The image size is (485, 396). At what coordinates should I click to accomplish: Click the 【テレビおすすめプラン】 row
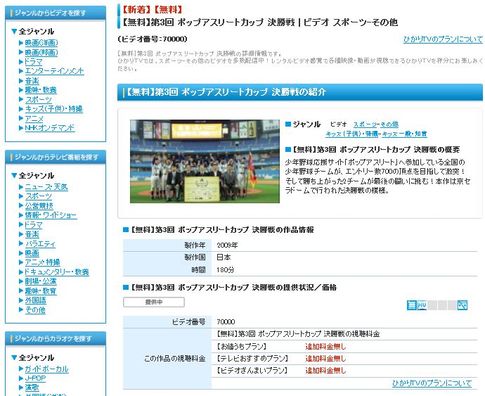click(345, 359)
